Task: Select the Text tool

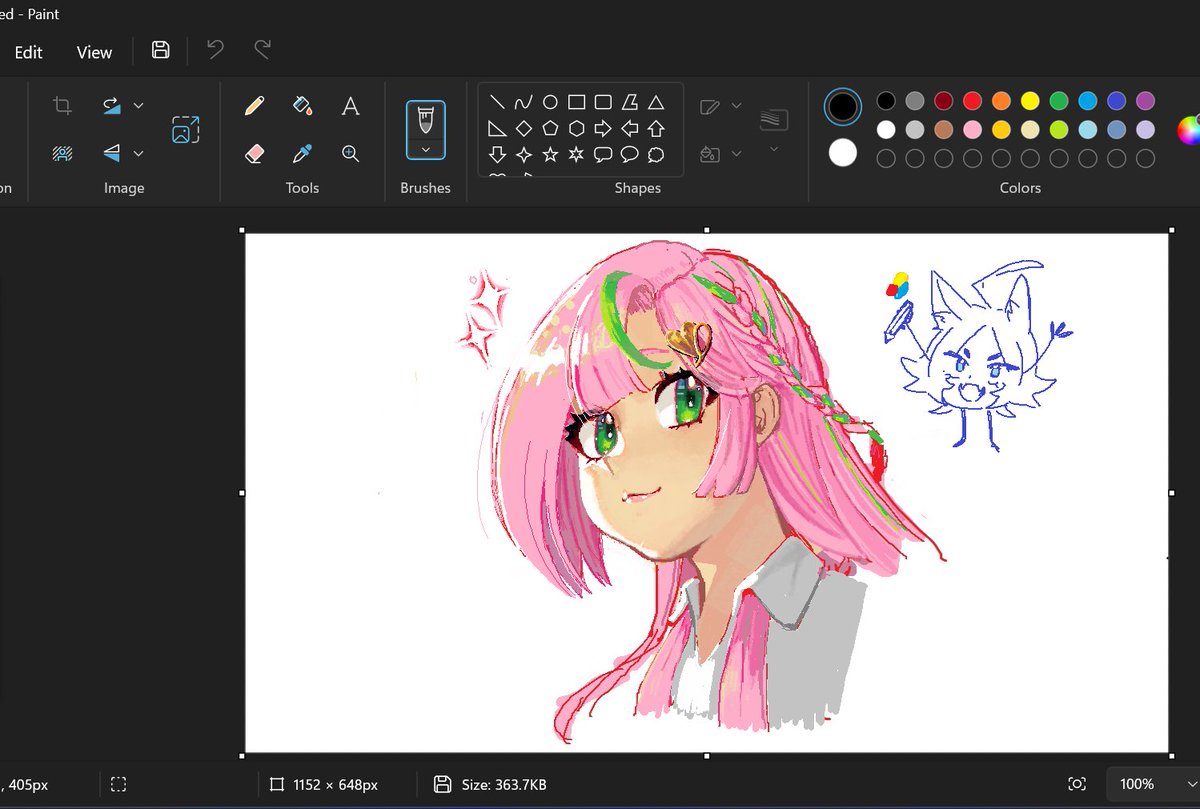Action: pyautogui.click(x=350, y=106)
